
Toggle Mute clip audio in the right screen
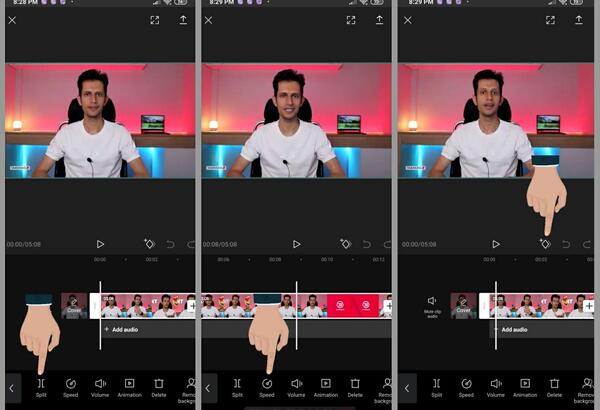[432, 306]
